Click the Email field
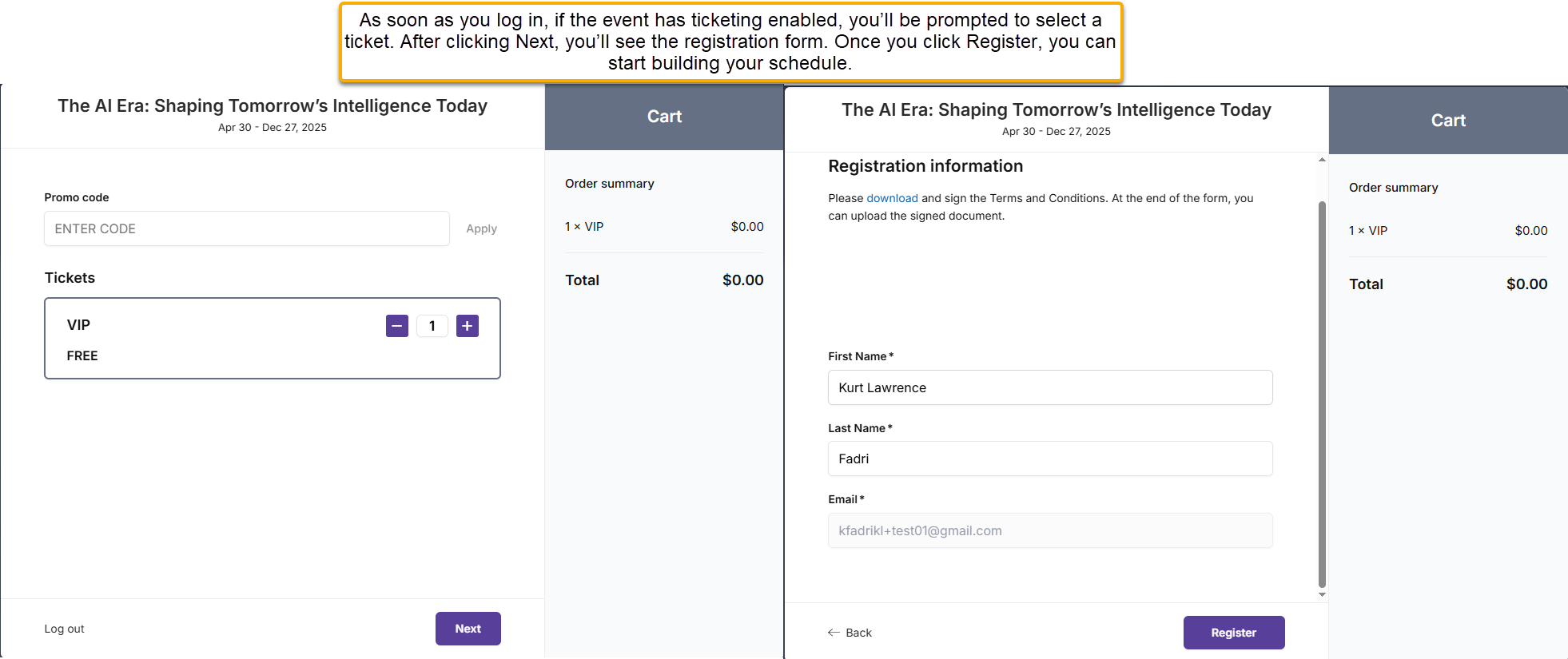The image size is (1568, 659). pyautogui.click(x=1050, y=530)
